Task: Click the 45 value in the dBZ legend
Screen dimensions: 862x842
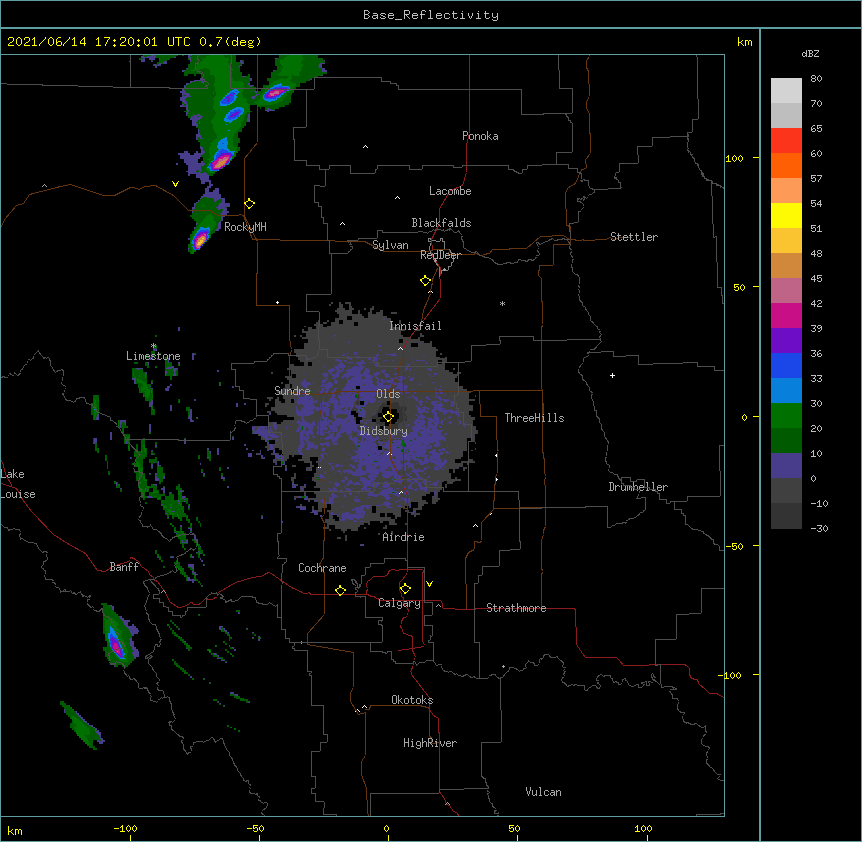Action: [x=816, y=279]
